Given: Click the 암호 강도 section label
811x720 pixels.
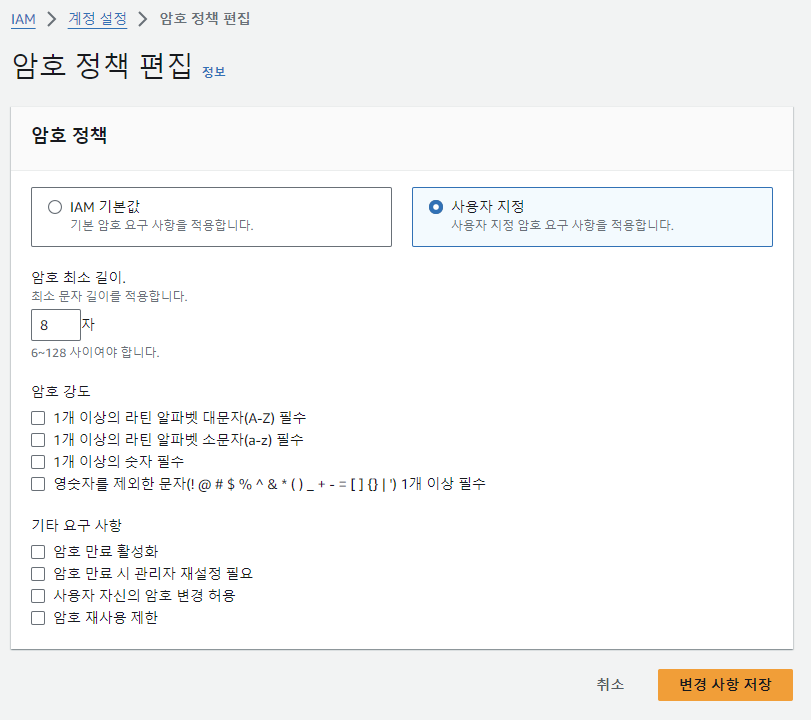Looking at the screenshot, I should tap(61, 392).
